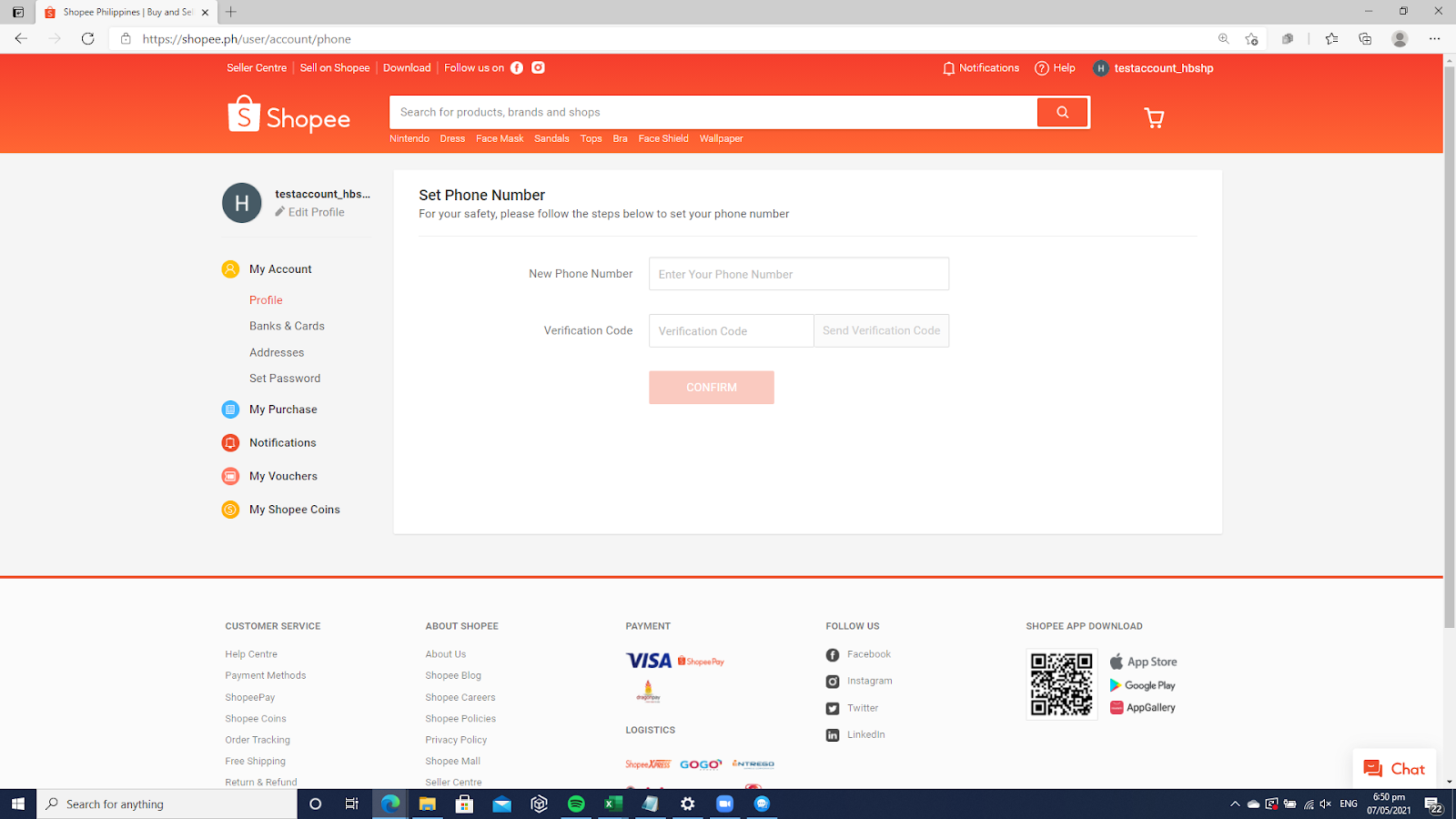Click the Google Play download badge

click(x=1142, y=684)
